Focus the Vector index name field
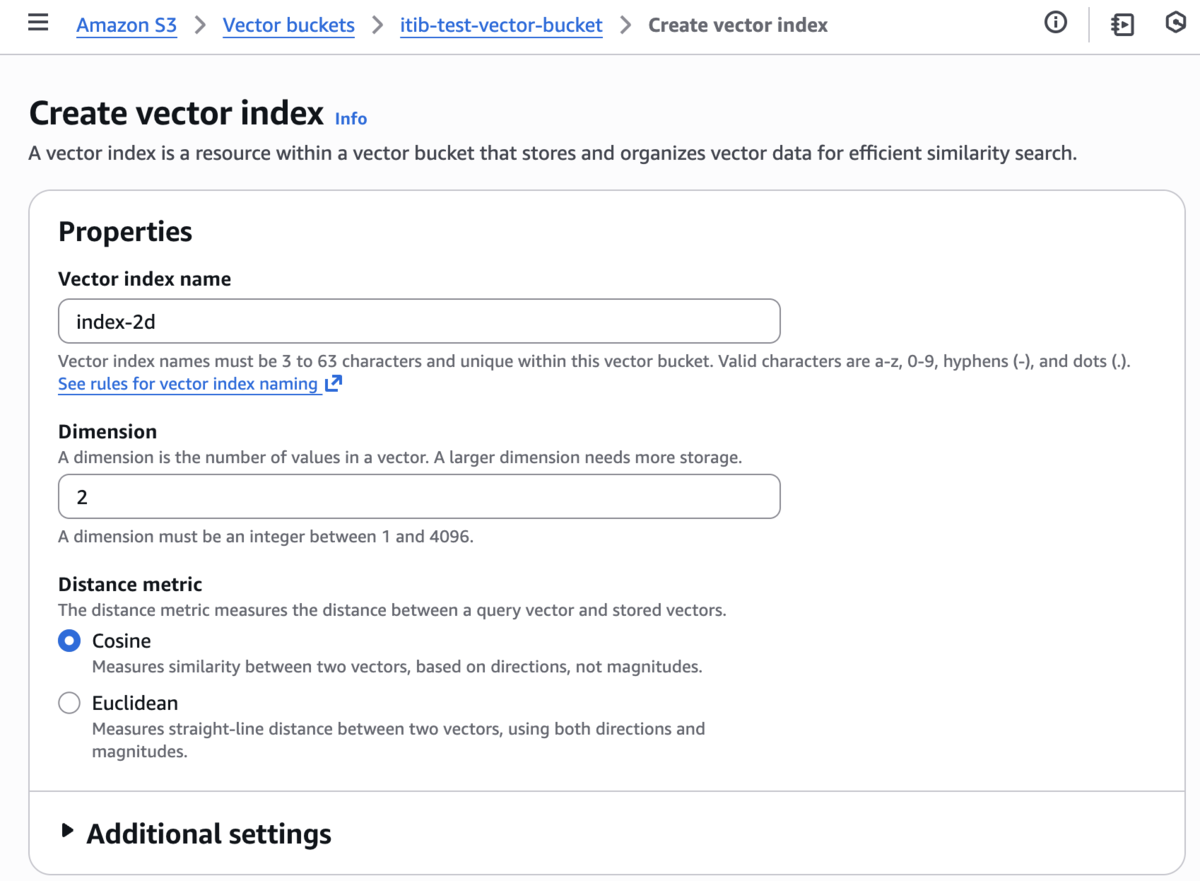The width and height of the screenshot is (1200, 881). point(419,321)
